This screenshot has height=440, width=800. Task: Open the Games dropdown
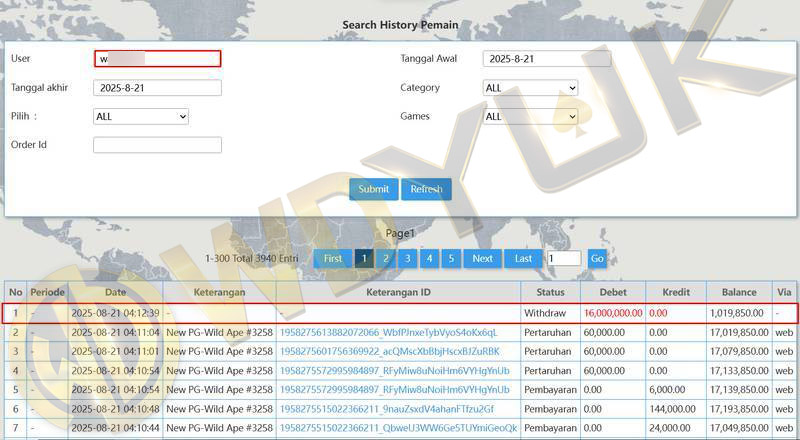tap(530, 116)
